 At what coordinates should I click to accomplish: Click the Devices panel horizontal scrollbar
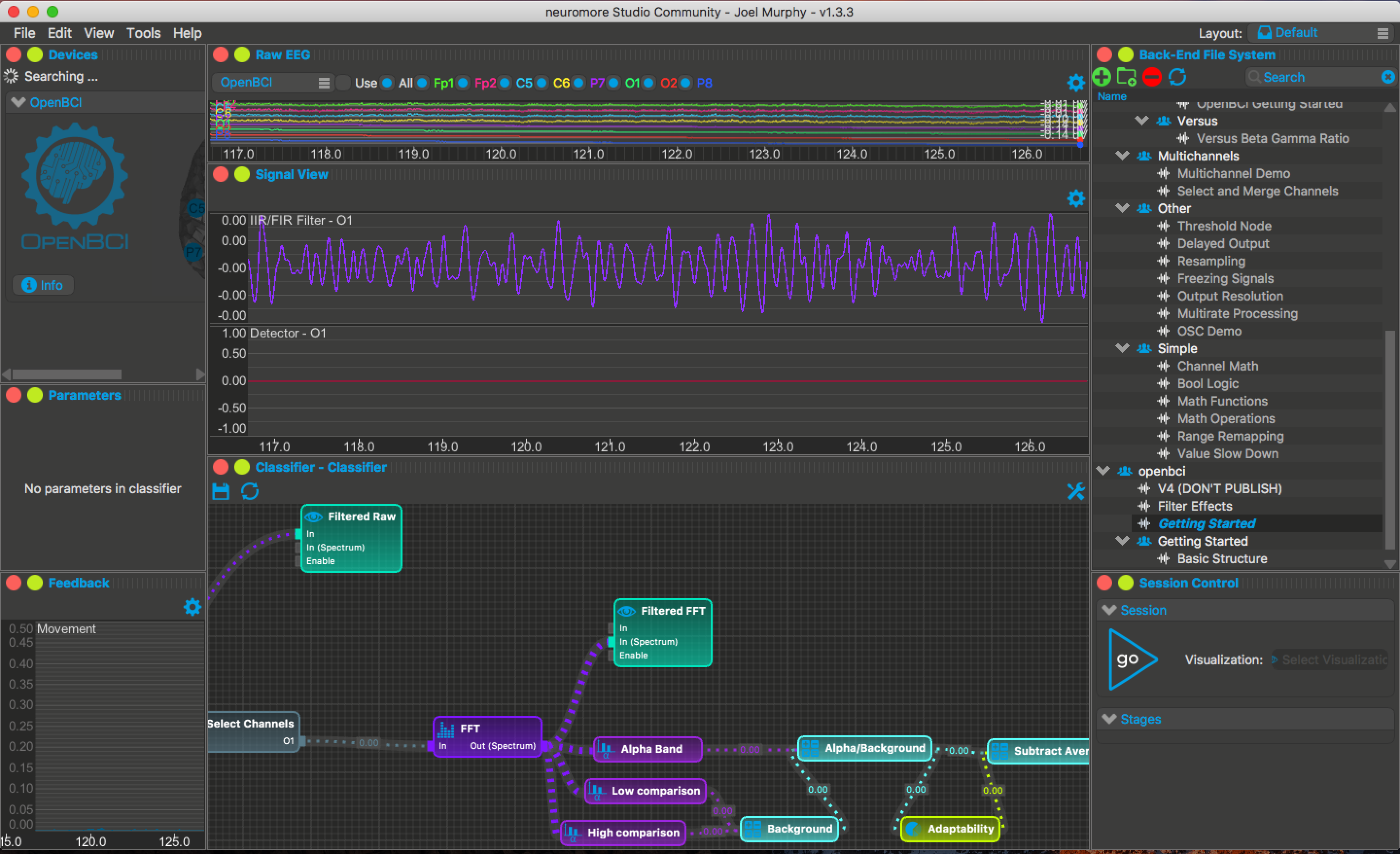point(67,374)
